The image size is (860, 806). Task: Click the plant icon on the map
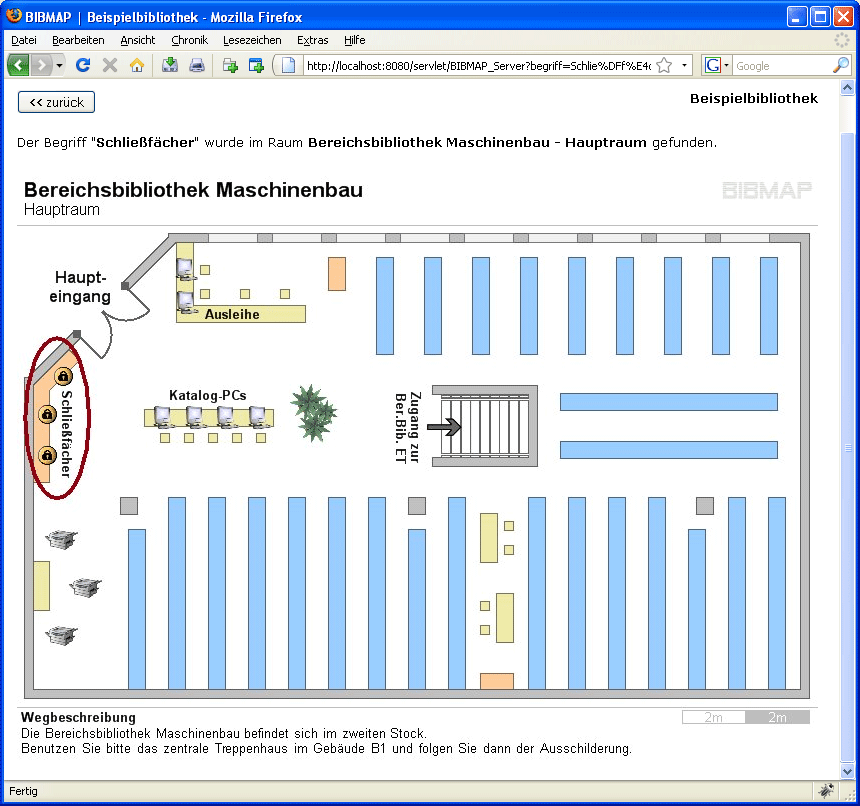314,413
